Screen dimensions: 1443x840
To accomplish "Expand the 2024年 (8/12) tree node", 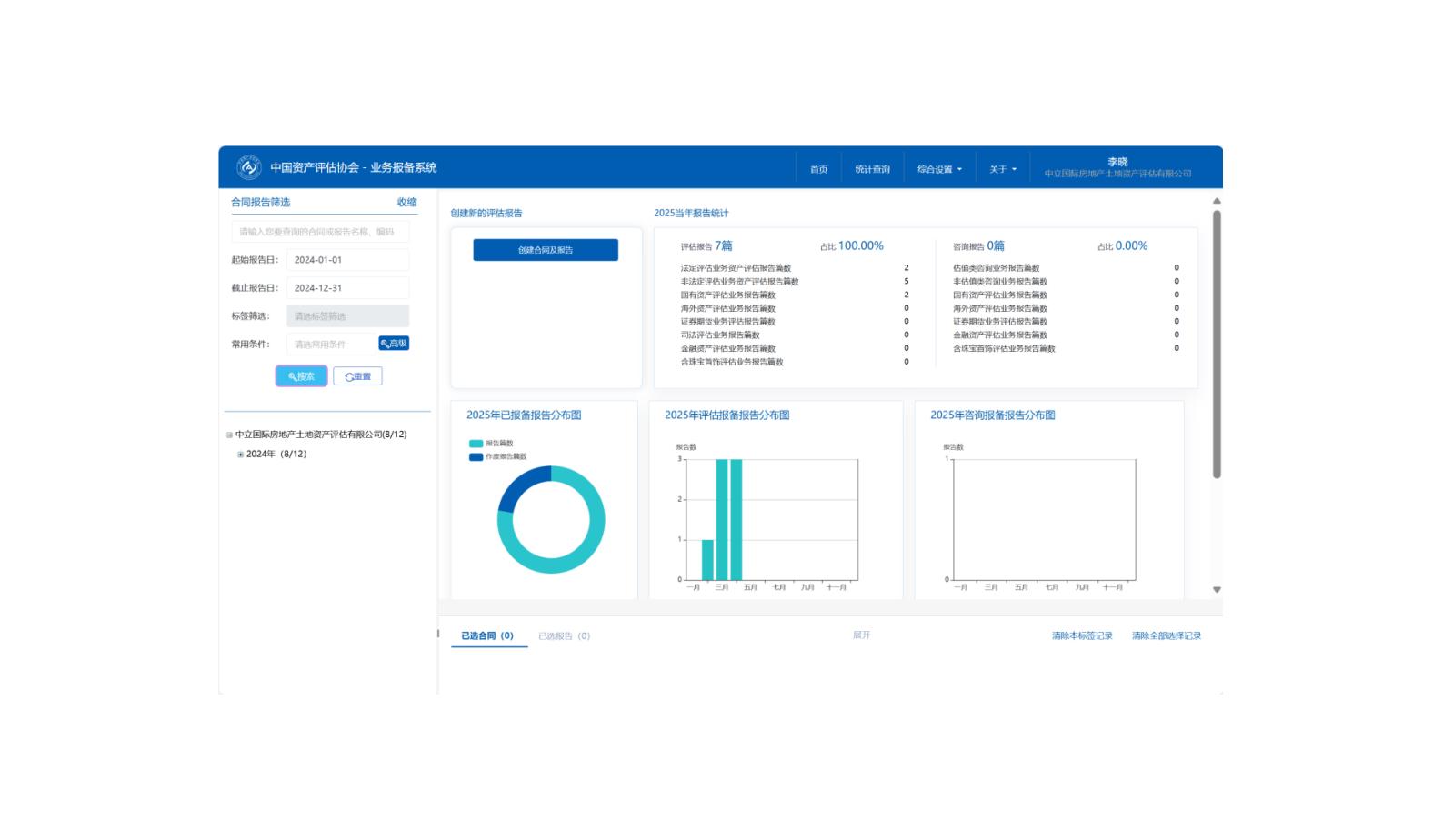I will point(240,455).
